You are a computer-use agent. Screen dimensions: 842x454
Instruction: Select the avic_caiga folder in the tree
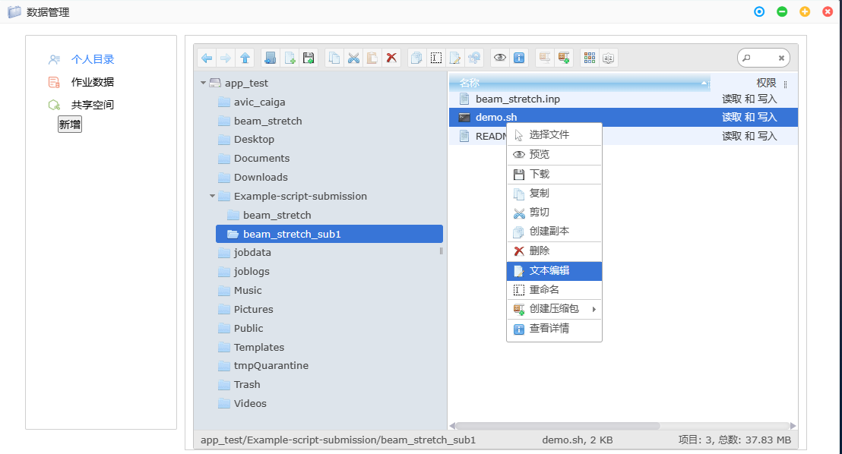pyautogui.click(x=259, y=102)
